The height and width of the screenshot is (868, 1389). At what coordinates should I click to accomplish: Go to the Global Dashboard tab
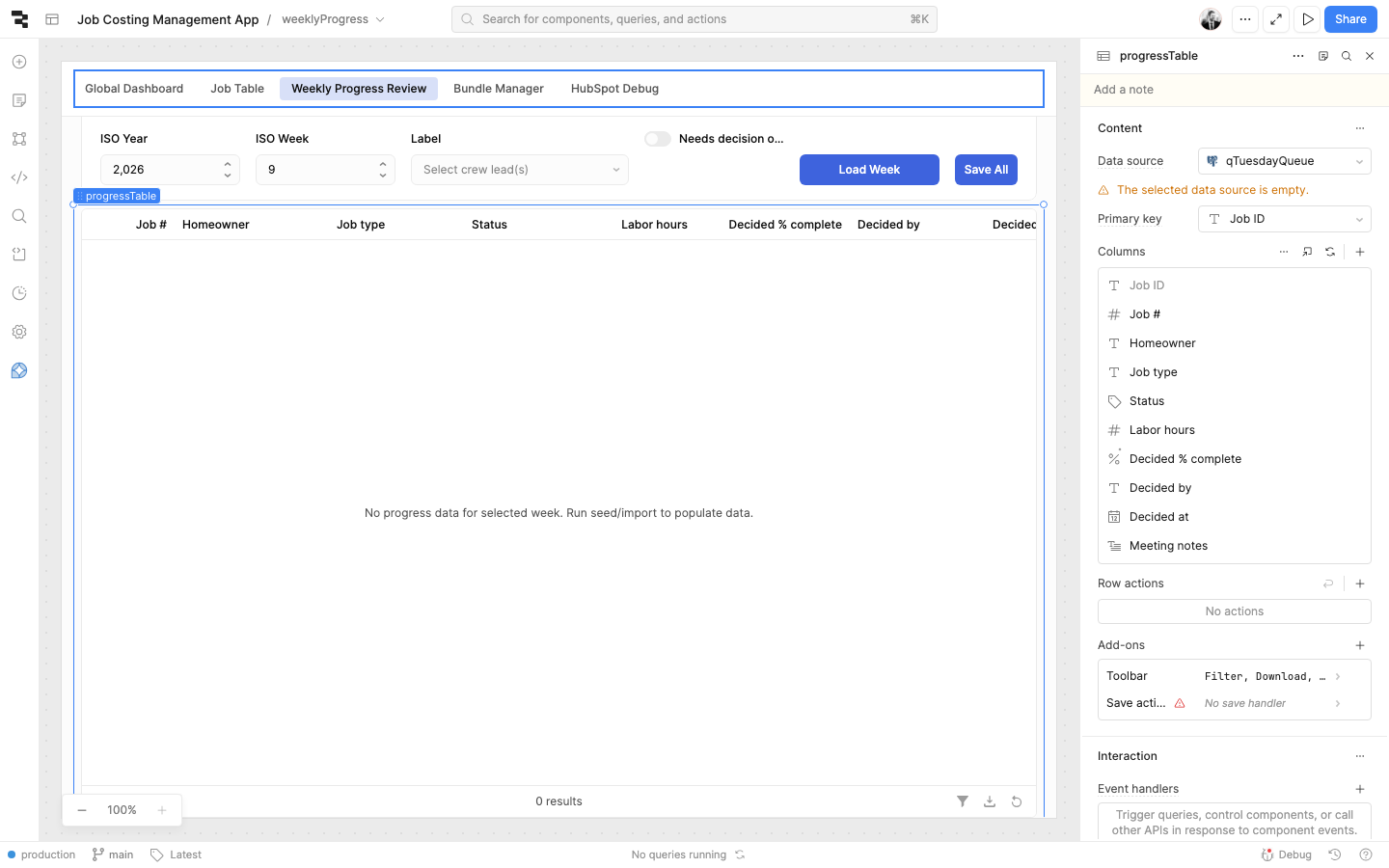(x=134, y=89)
